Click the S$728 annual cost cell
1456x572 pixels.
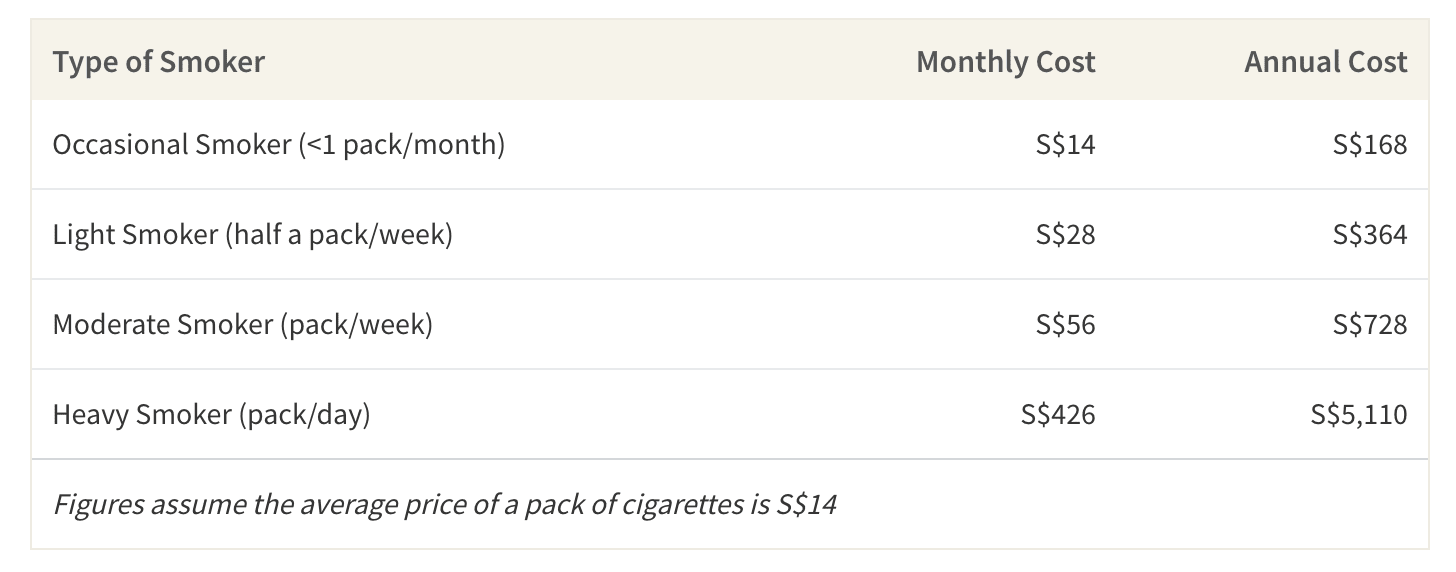tap(1370, 325)
